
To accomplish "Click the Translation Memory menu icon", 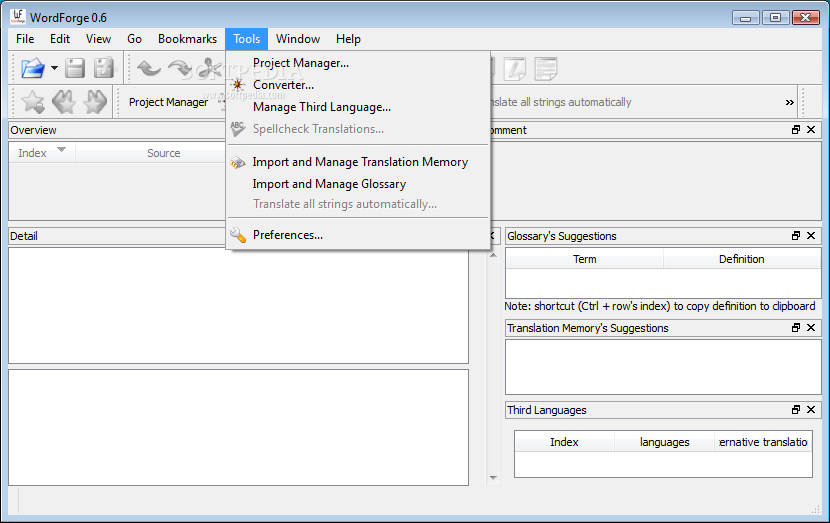I will click(x=238, y=163).
